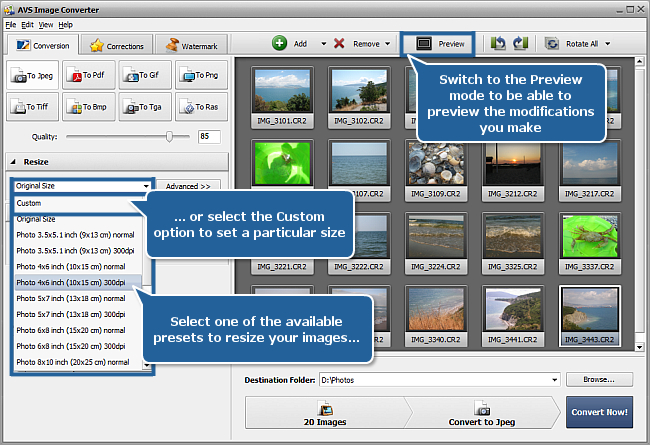
Task: Select Photo 4x6 inch 300dpi preset
Action: tap(78, 282)
